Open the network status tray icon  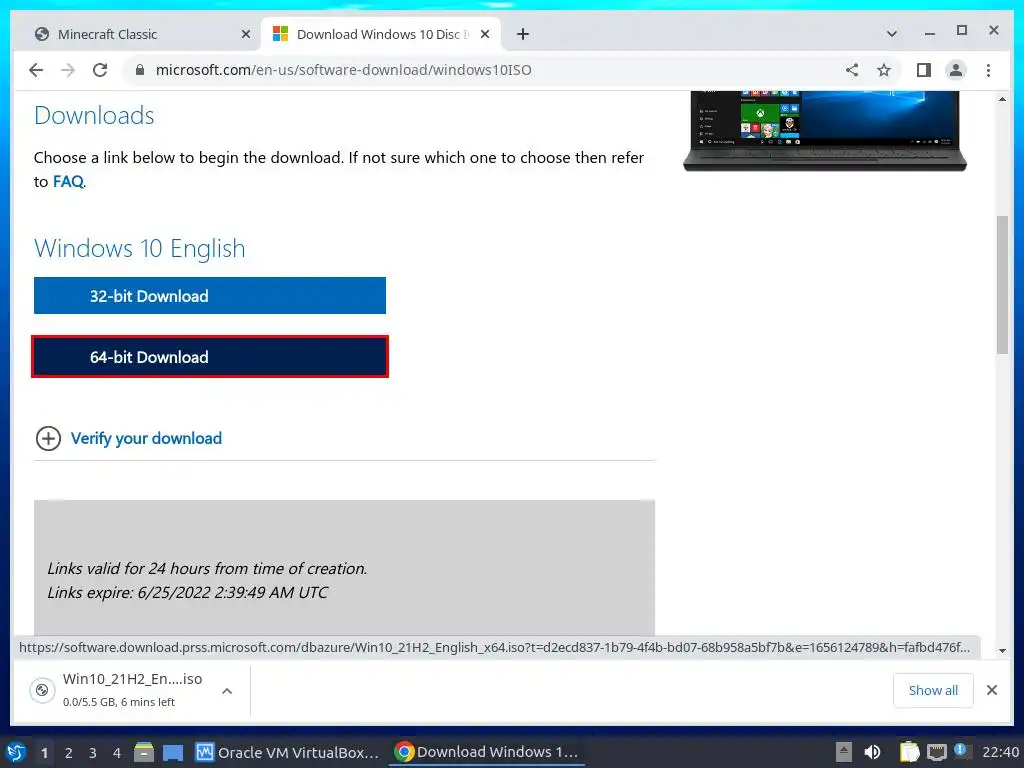pos(936,752)
